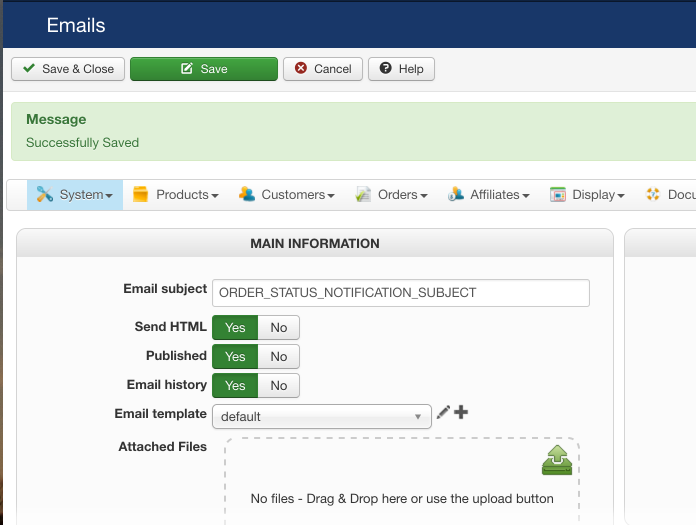Click the question mark icon on Help

coord(386,68)
